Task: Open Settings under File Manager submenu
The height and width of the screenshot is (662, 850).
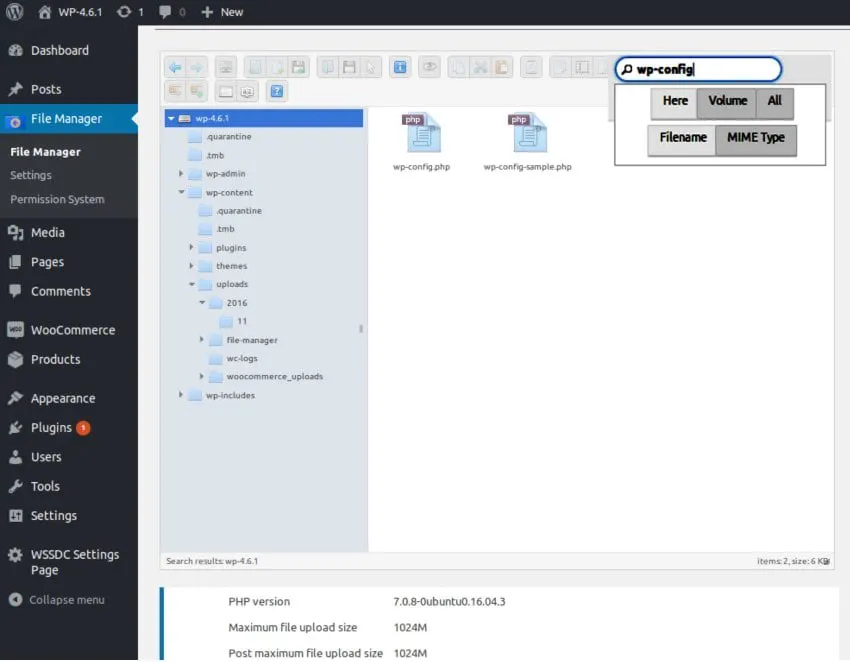Action: point(31,175)
